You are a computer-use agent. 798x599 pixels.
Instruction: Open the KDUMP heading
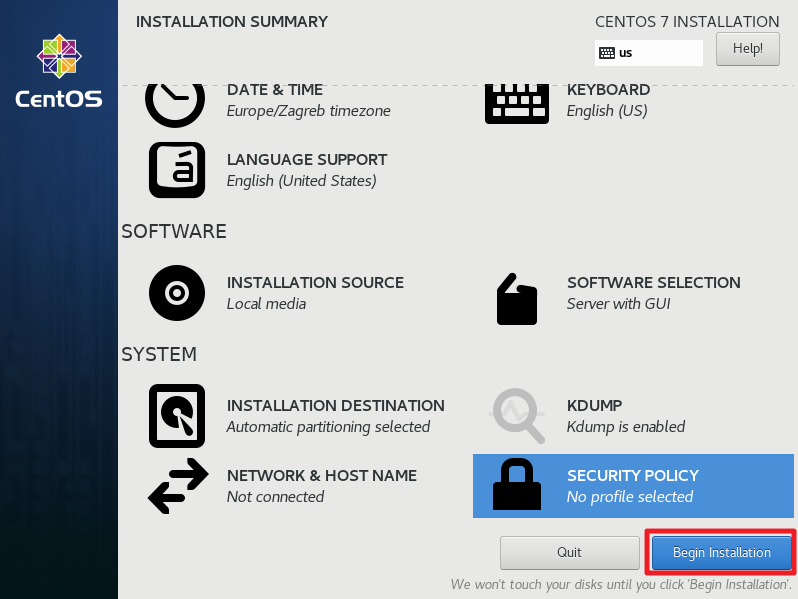click(x=594, y=406)
